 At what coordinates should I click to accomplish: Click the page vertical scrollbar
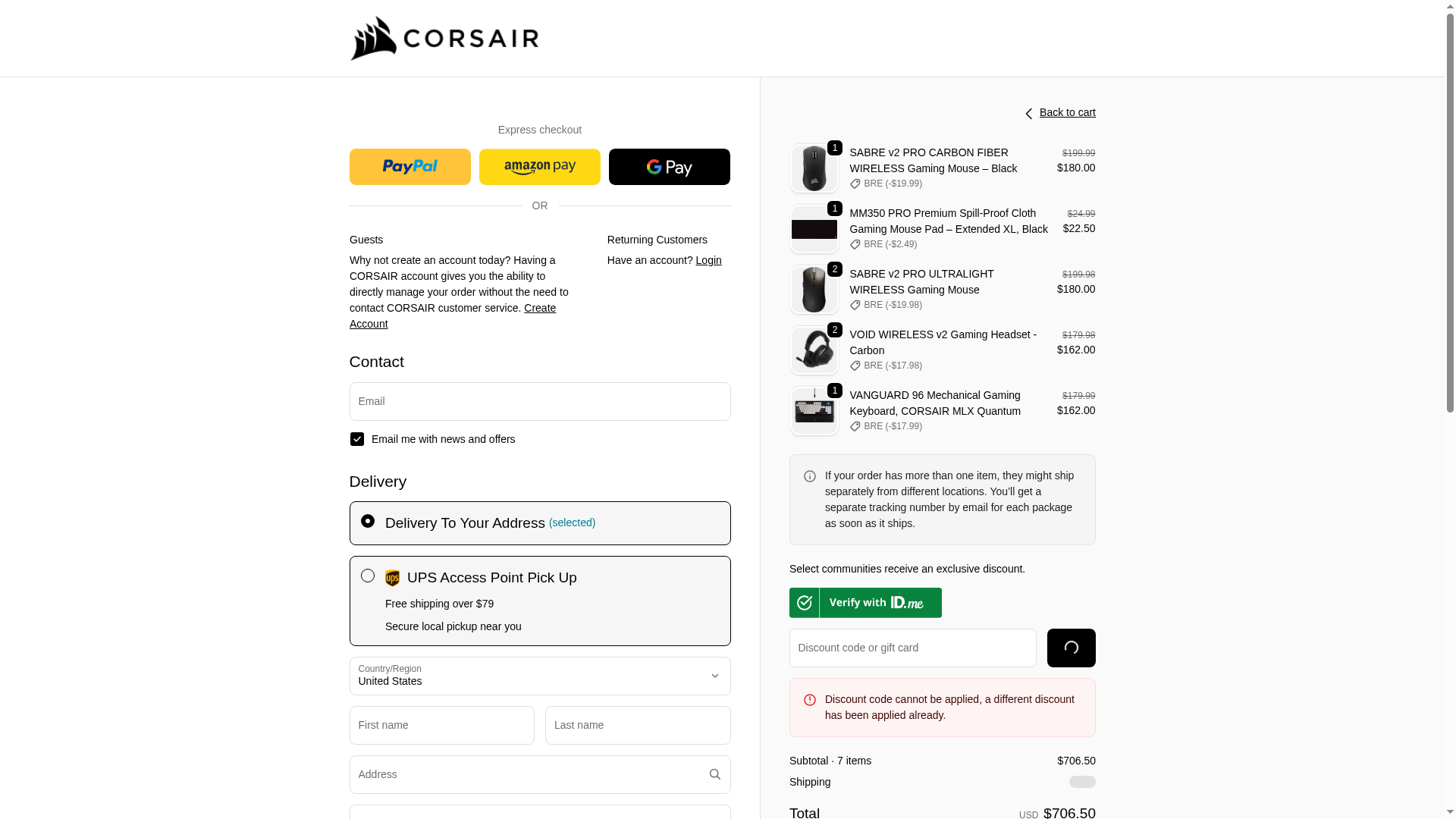[1450, 227]
